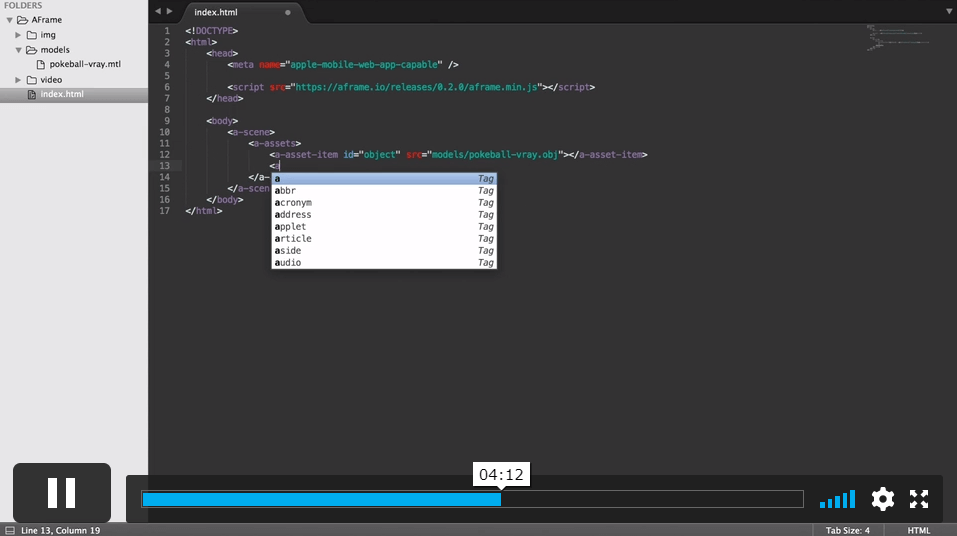Screen dimensions: 957x536
Task: Click the 04:12 timestamp tooltip
Action: (501, 474)
